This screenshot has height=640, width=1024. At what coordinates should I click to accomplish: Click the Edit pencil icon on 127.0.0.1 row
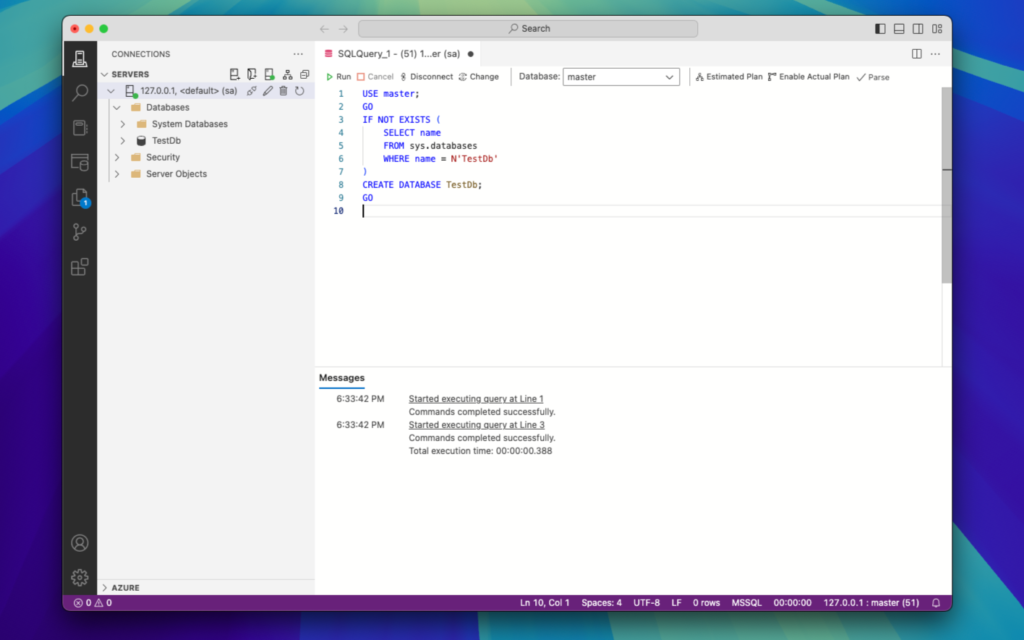tap(268, 91)
